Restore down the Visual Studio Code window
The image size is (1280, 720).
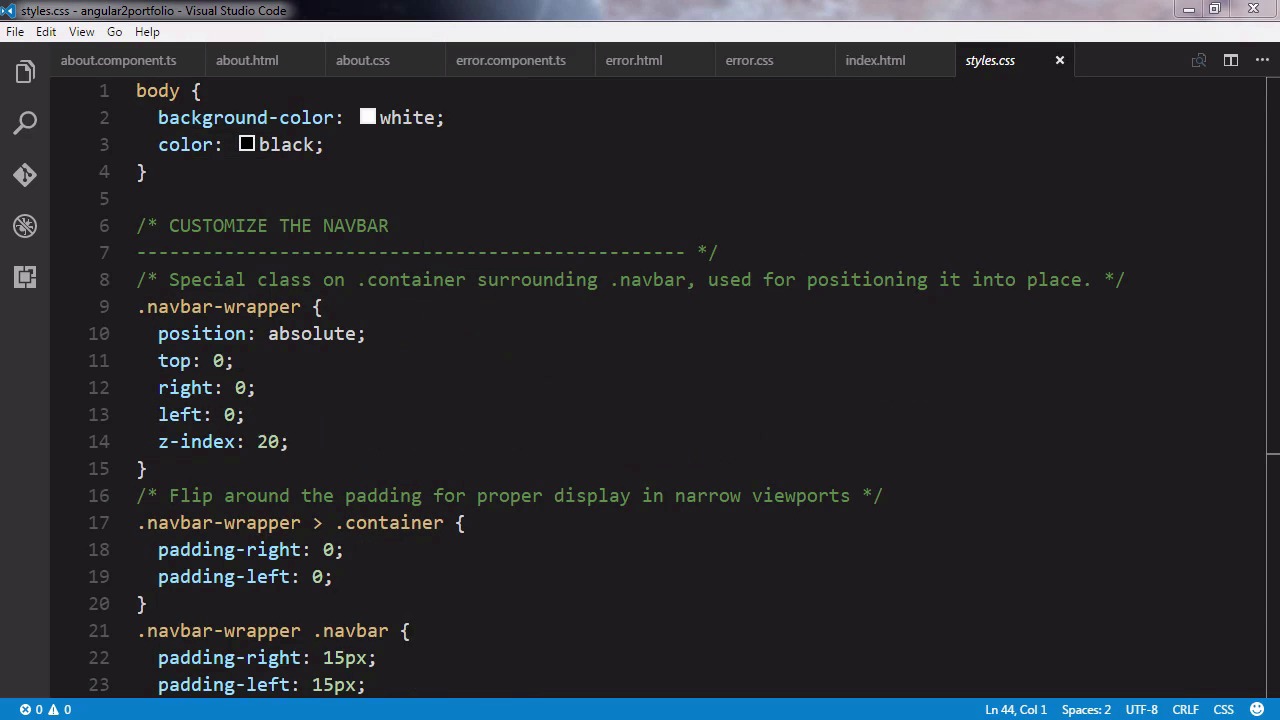click(x=1214, y=9)
